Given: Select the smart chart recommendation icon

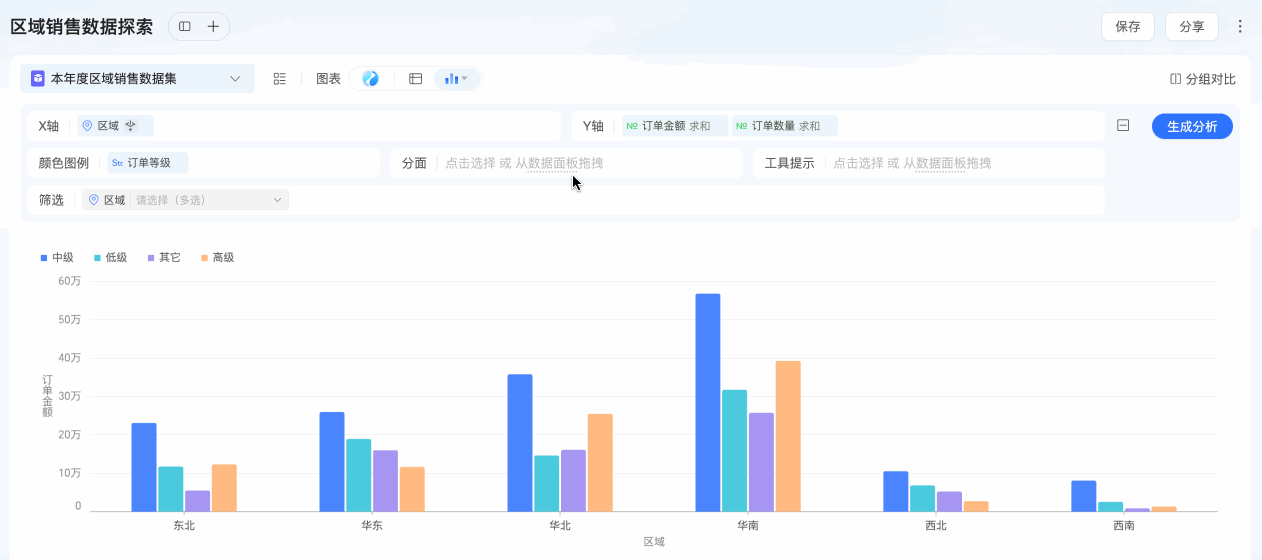Looking at the screenshot, I should click(x=371, y=79).
